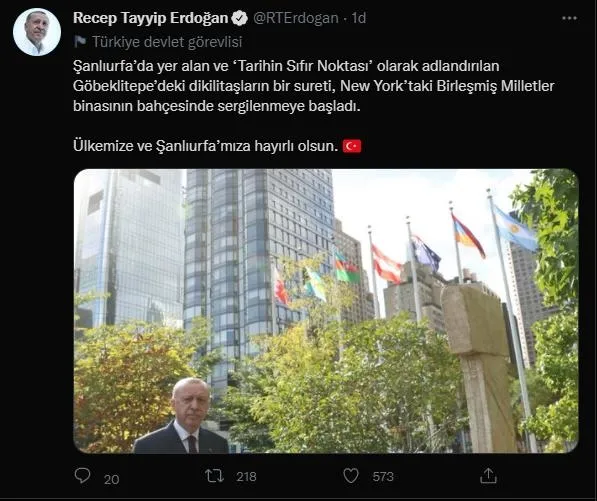Click the stone pillar in the photo
The width and height of the screenshot is (597, 501).
pyautogui.click(x=480, y=367)
